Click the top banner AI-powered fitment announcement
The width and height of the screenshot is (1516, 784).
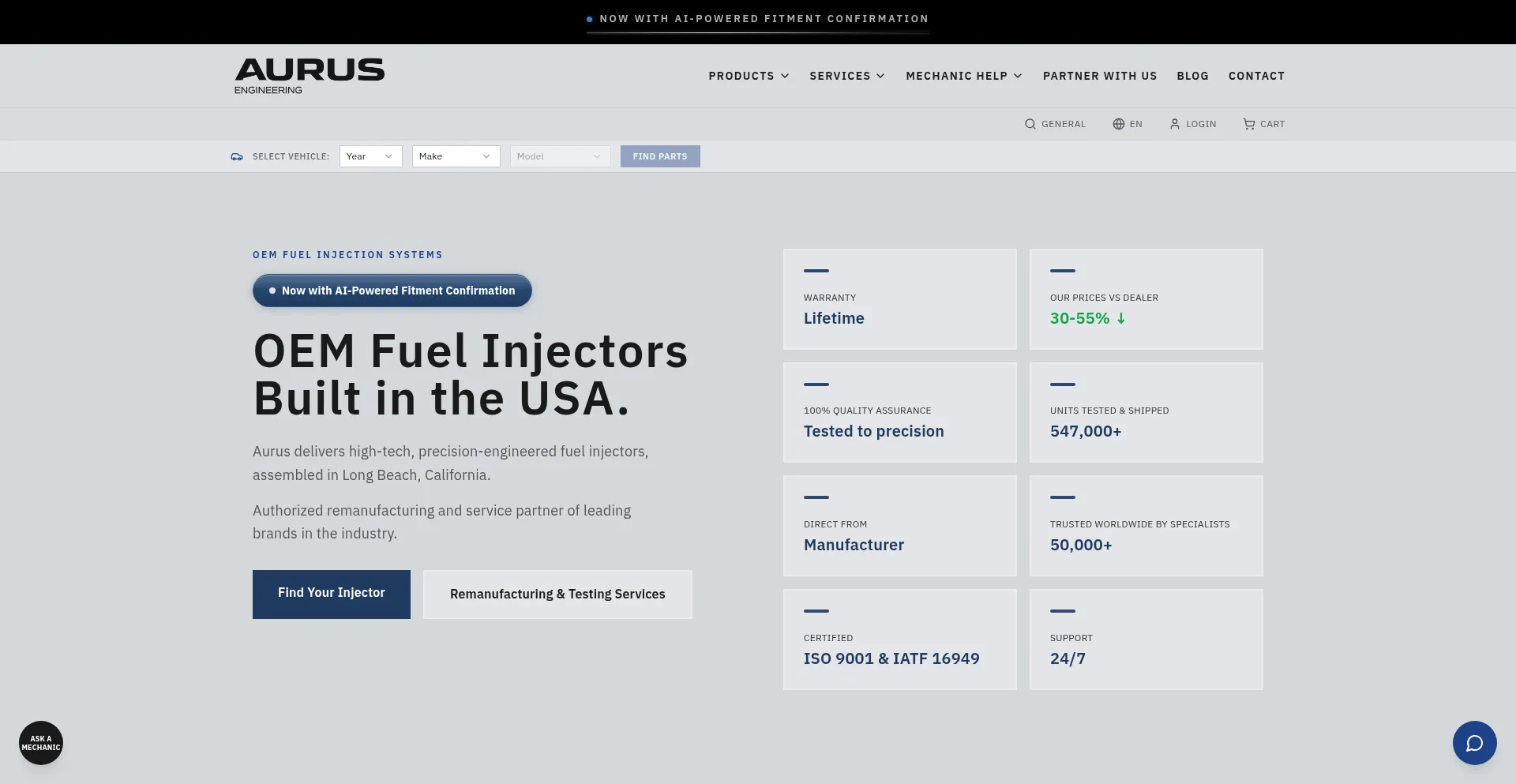click(x=758, y=19)
